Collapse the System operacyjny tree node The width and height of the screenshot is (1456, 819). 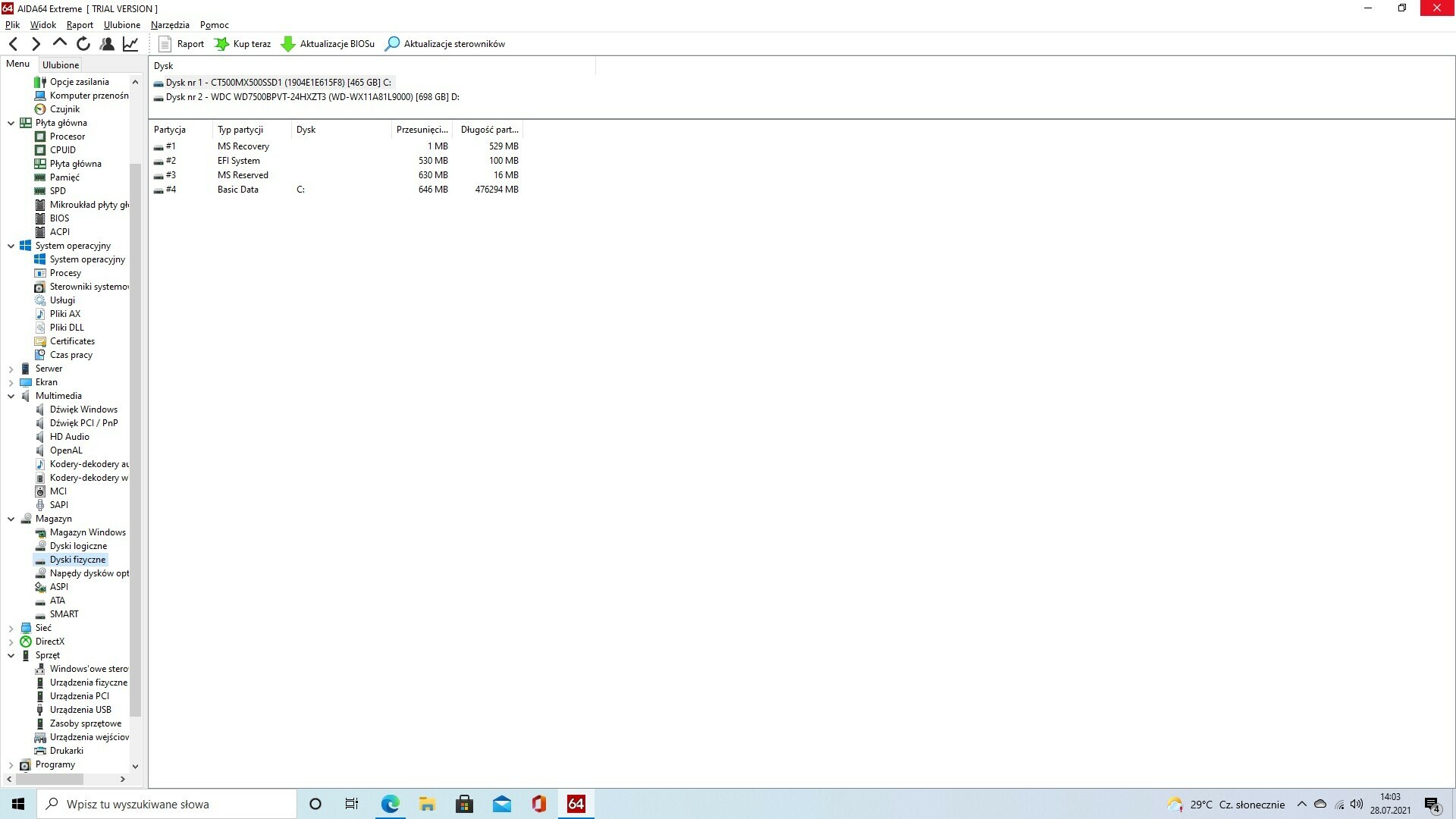11,246
